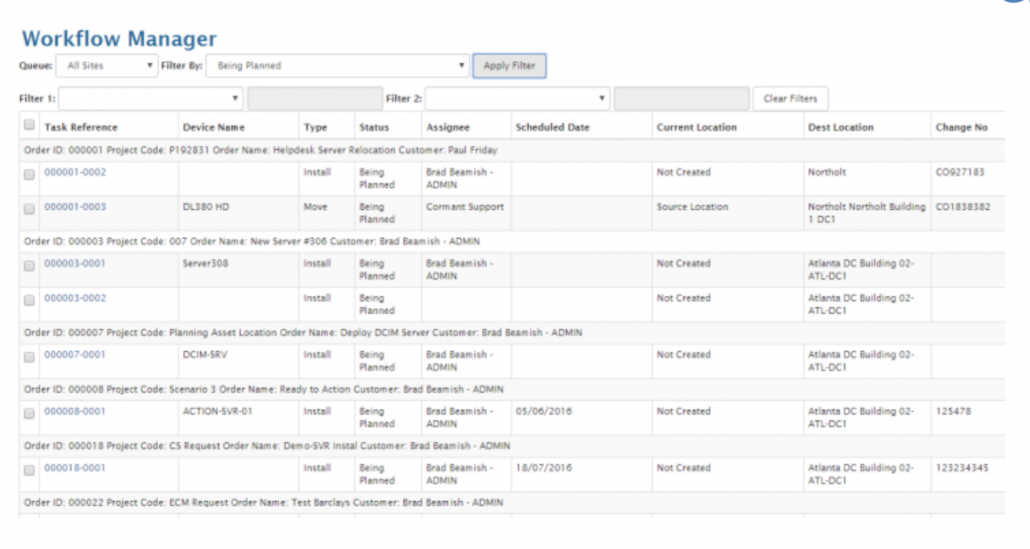This screenshot has height=549, width=1030.
Task: Click the Filter 2 value text field
Action: (x=681, y=99)
